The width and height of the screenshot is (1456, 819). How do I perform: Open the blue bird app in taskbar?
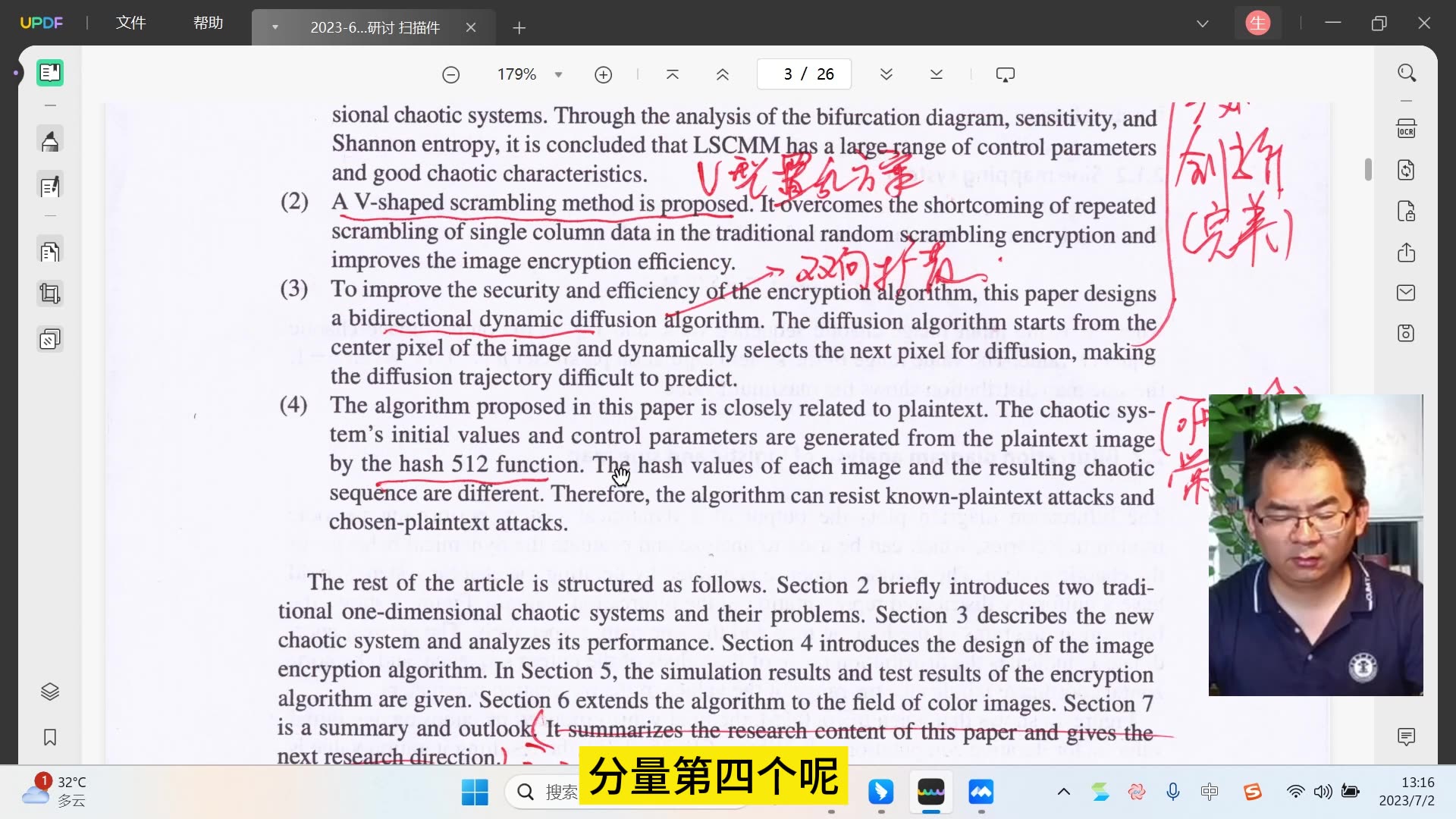click(880, 792)
